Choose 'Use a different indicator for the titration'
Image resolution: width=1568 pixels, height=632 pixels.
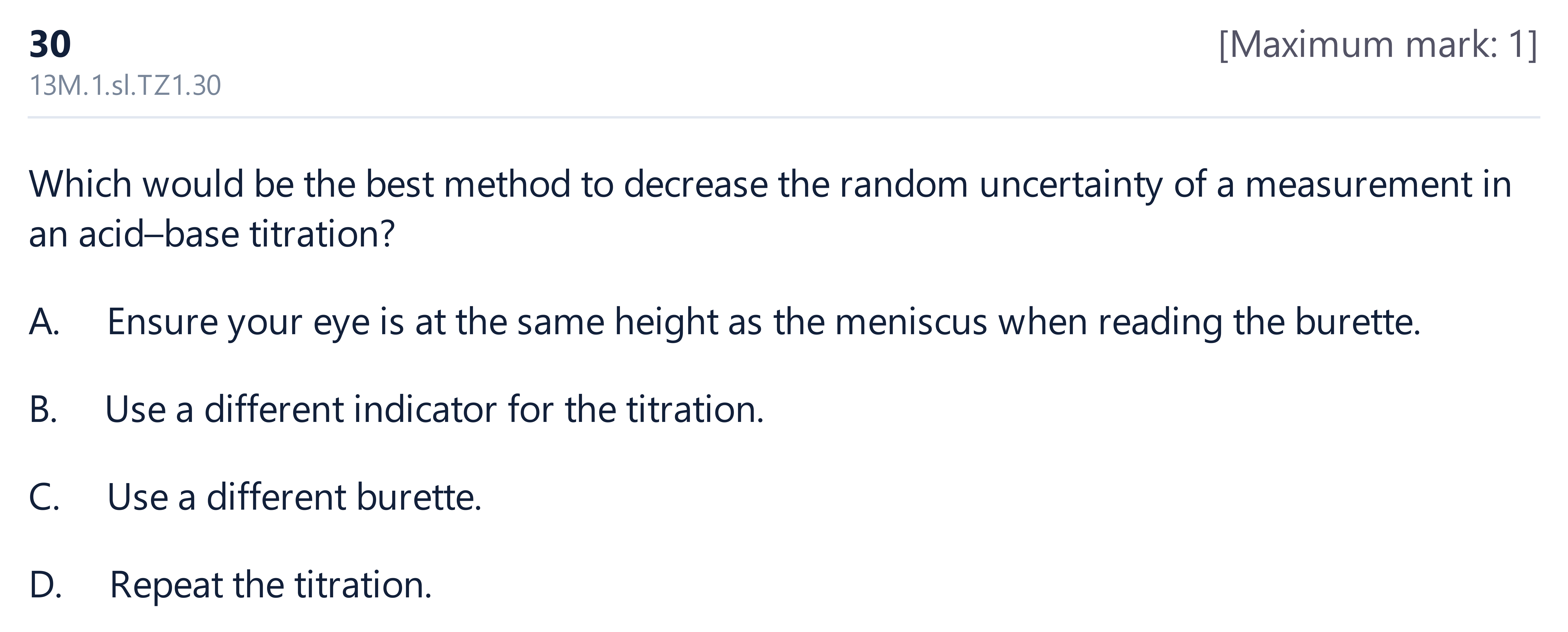pyautogui.click(x=434, y=409)
